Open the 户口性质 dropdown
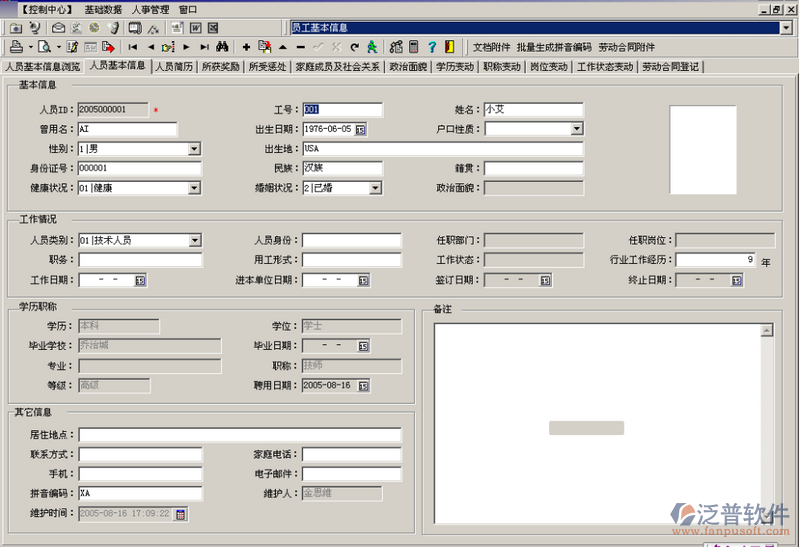This screenshot has width=800, height=547. point(577,129)
